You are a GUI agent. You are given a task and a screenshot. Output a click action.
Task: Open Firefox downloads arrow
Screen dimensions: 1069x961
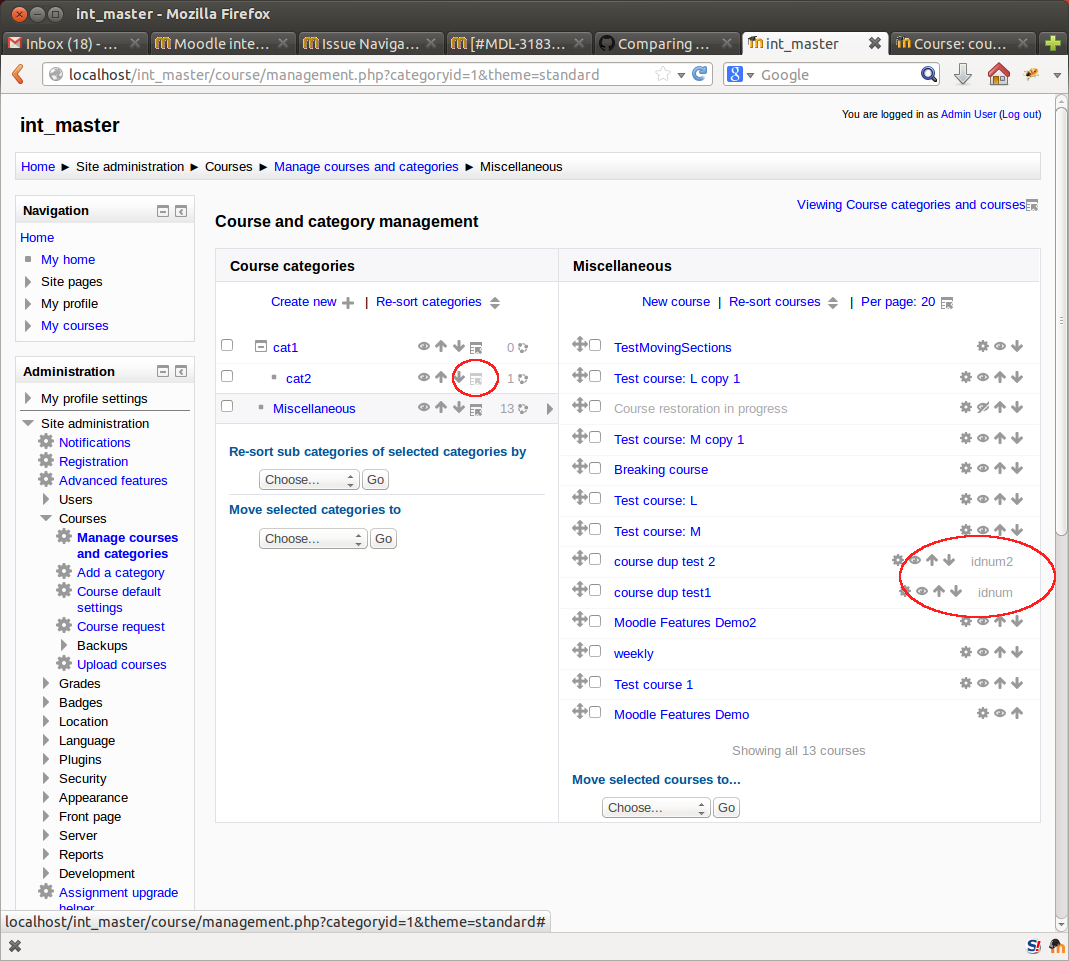coord(963,74)
